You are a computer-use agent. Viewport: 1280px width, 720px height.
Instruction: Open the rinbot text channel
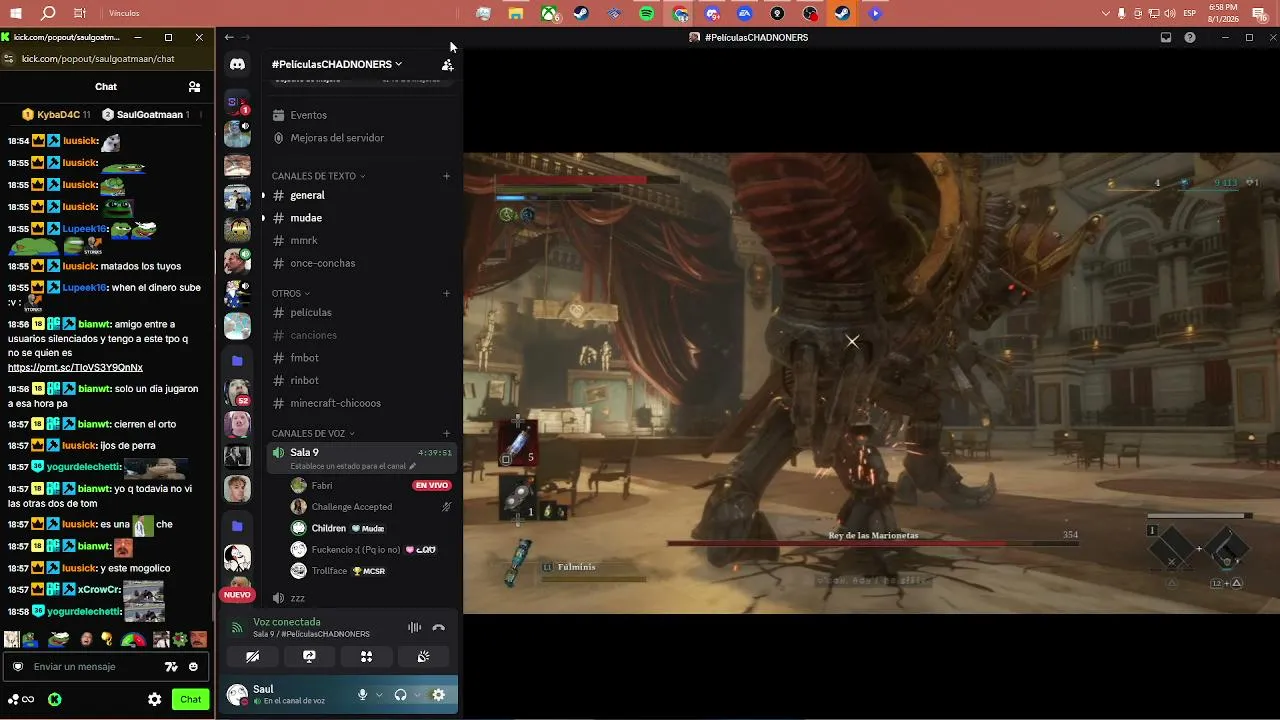[x=362, y=381]
